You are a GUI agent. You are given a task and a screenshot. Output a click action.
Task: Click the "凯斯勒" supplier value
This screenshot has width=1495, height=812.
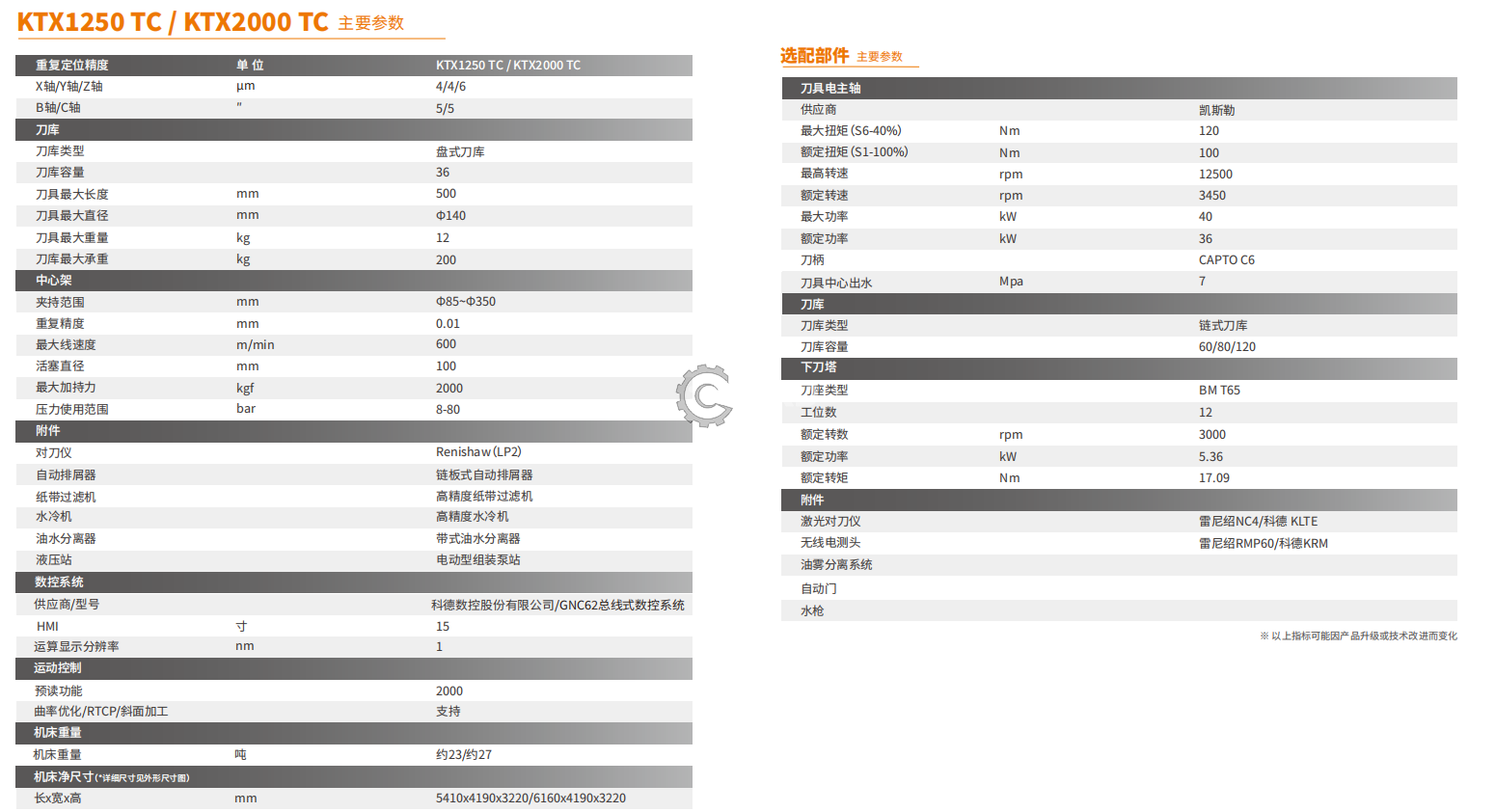click(1216, 110)
